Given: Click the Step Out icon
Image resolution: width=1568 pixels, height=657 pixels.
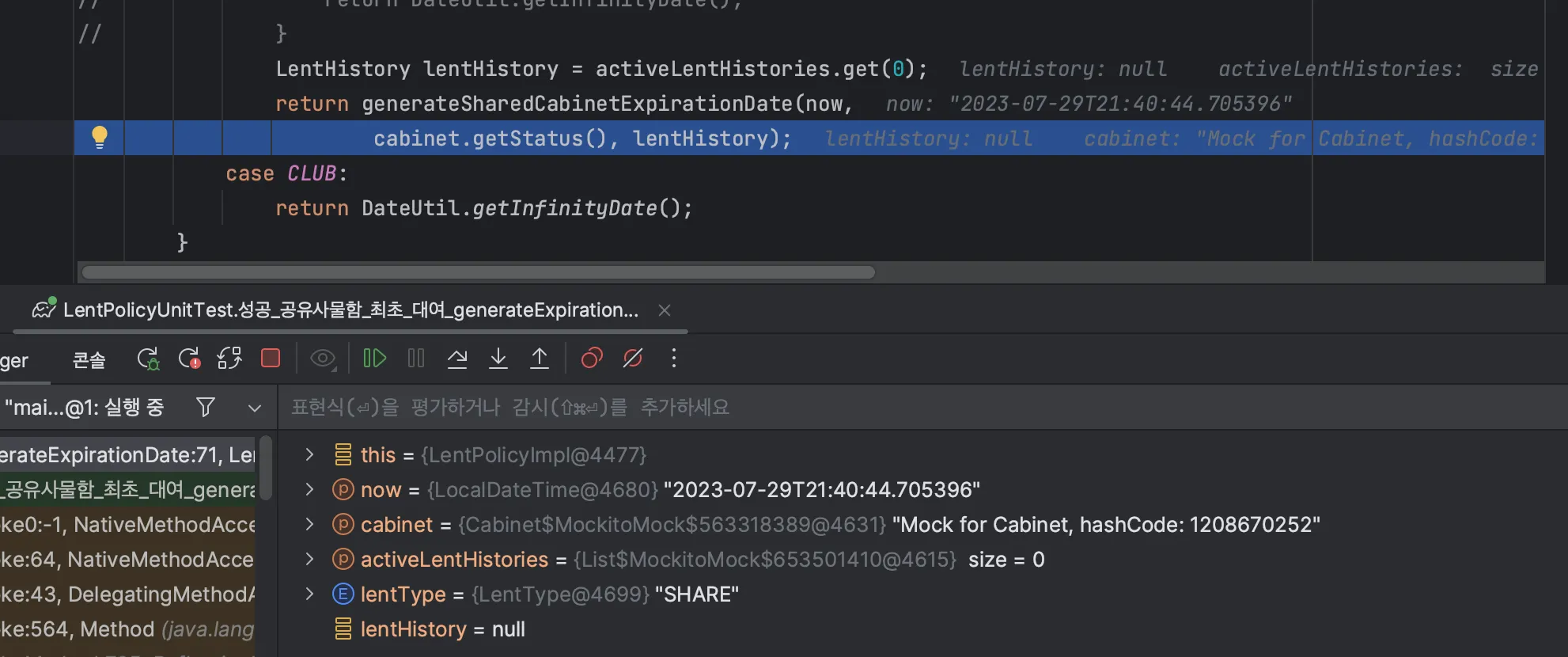Looking at the screenshot, I should pos(540,359).
